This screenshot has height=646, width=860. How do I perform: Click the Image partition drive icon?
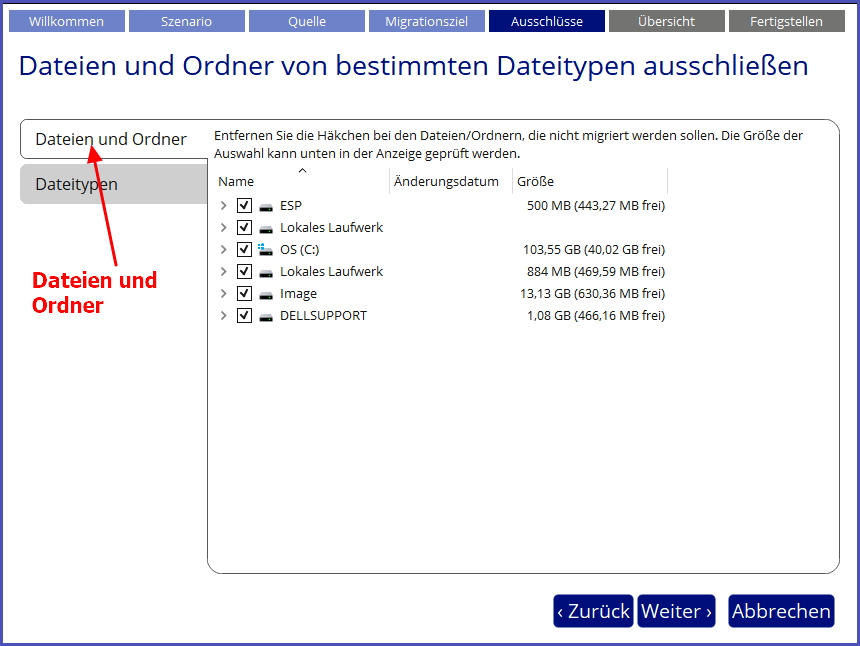pyautogui.click(x=266, y=294)
